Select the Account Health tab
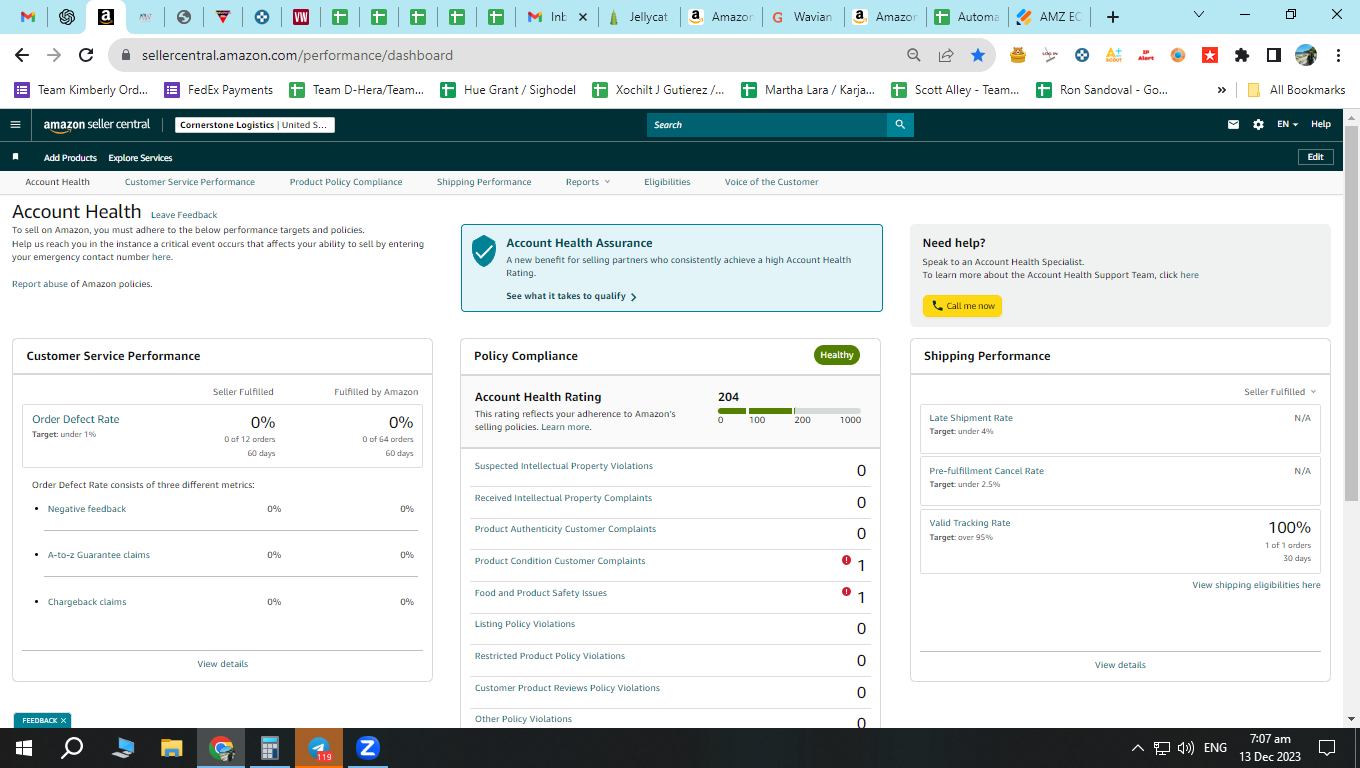1360x768 pixels. pos(57,182)
